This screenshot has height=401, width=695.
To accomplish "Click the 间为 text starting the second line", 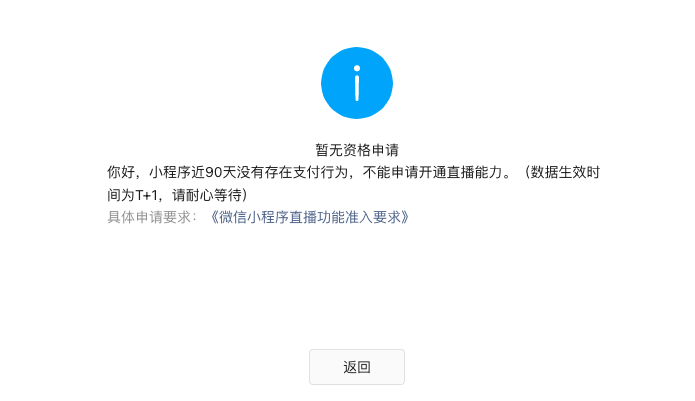I will click(121, 195).
